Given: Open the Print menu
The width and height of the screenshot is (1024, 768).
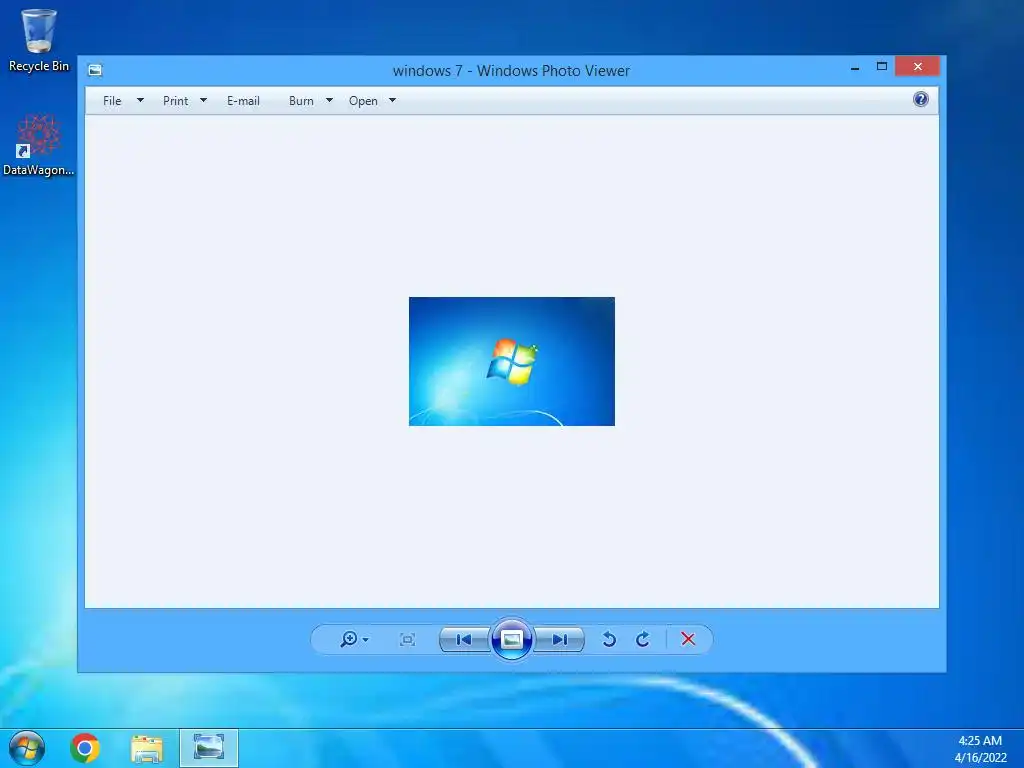Looking at the screenshot, I should [175, 101].
